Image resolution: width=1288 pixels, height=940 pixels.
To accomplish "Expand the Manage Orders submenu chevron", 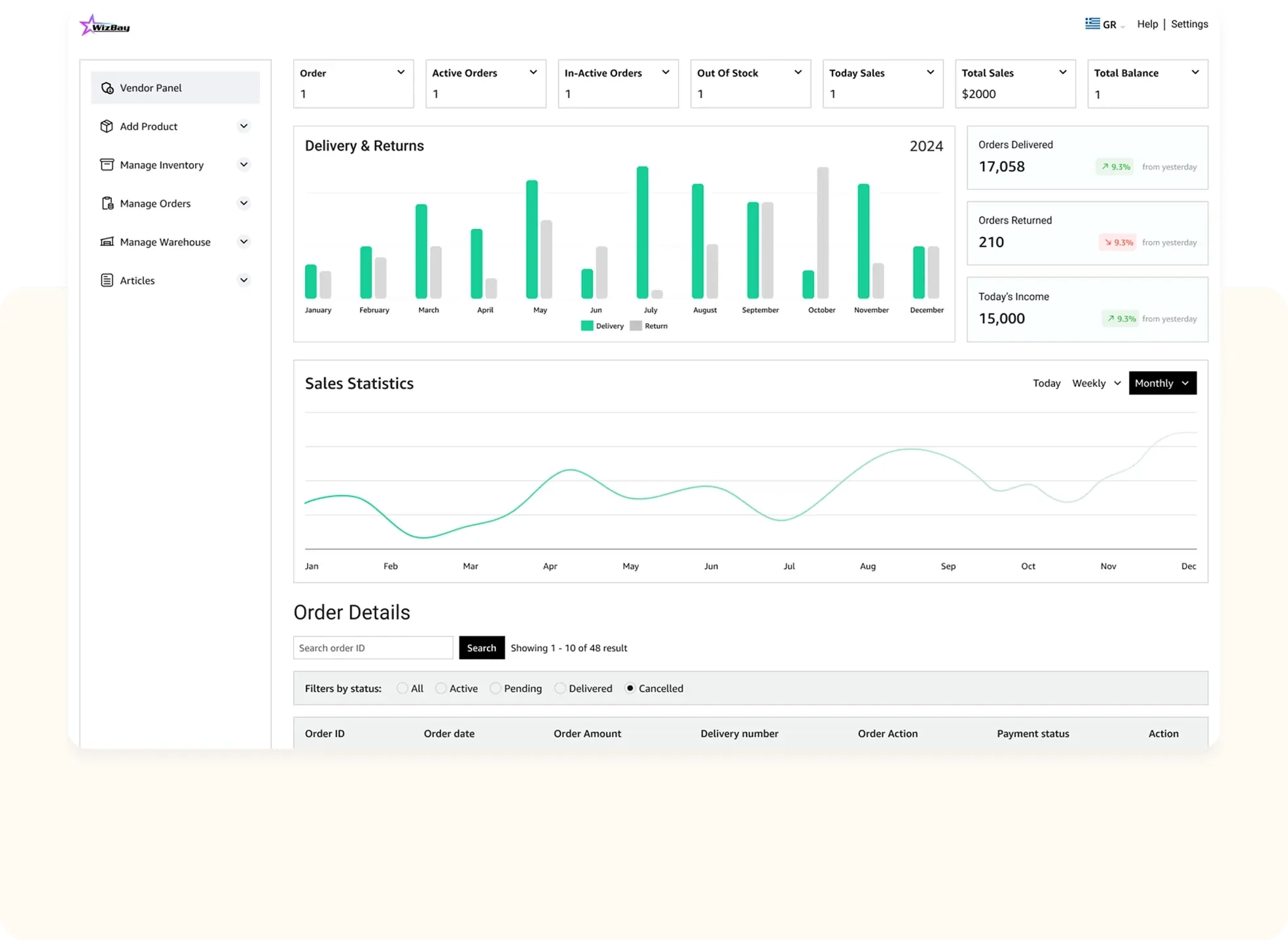I will click(243, 203).
